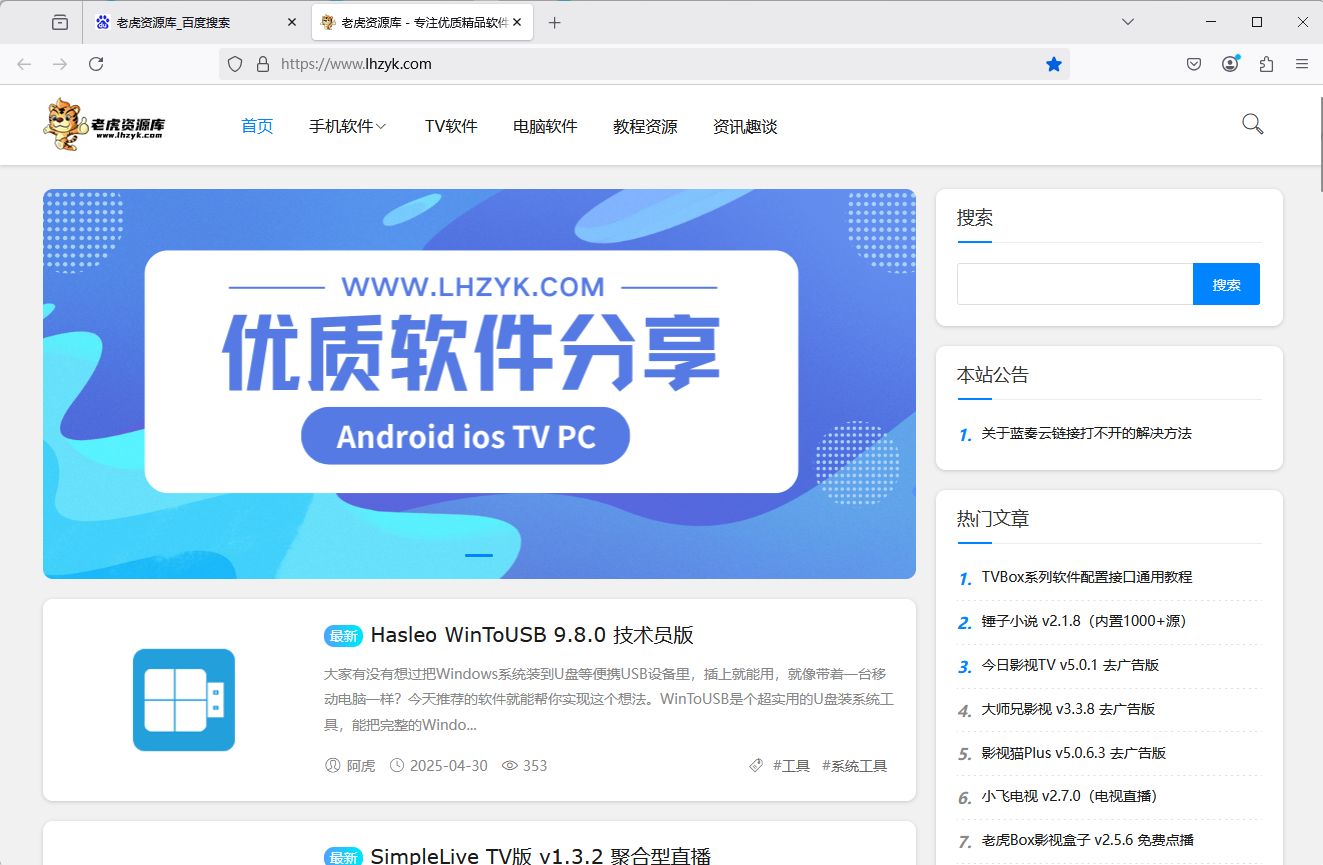Click the 老虎资源库 tiger logo
The width and height of the screenshot is (1323, 865).
click(x=104, y=125)
